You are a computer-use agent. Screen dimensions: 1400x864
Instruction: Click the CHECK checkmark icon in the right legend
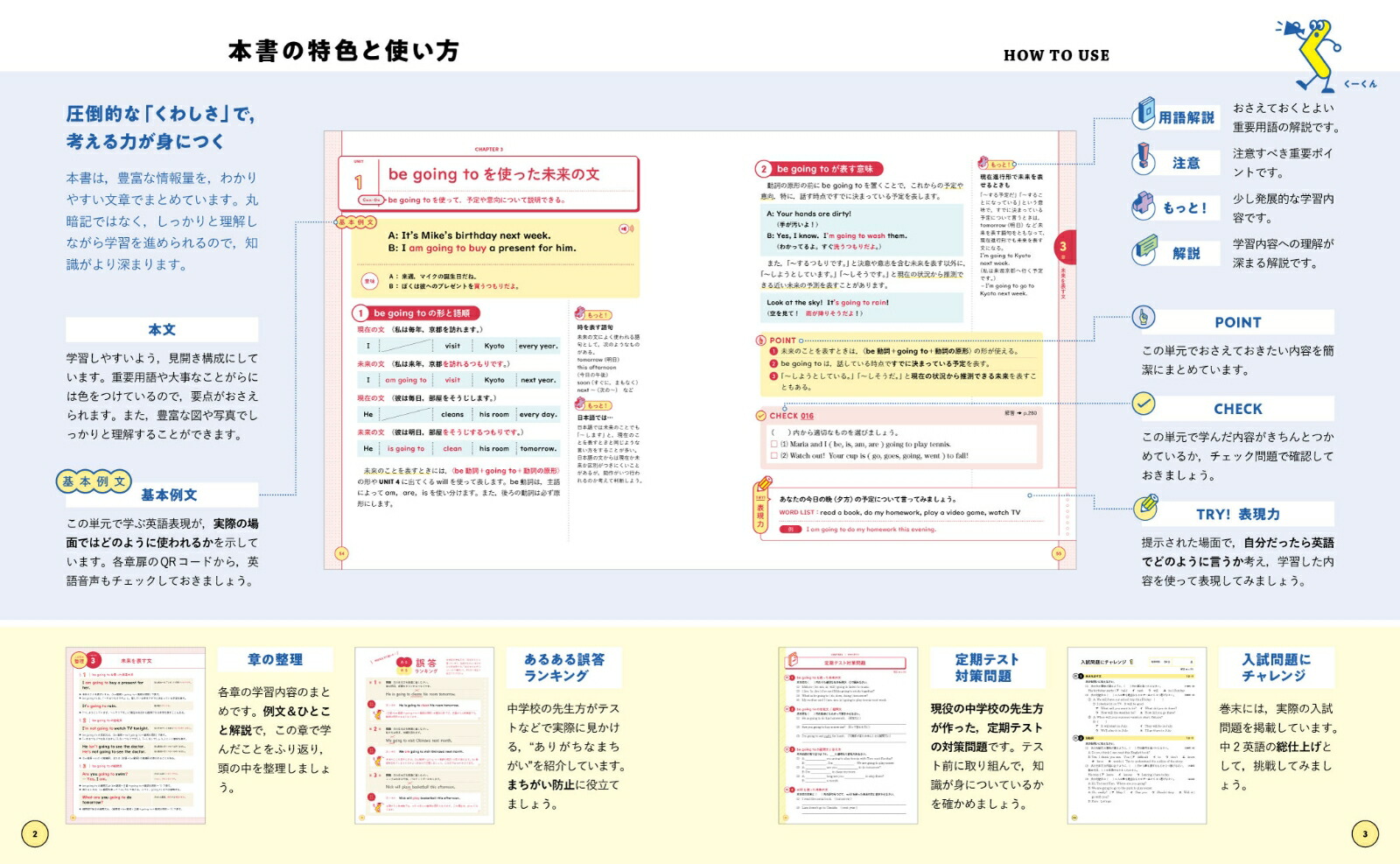point(1143,404)
